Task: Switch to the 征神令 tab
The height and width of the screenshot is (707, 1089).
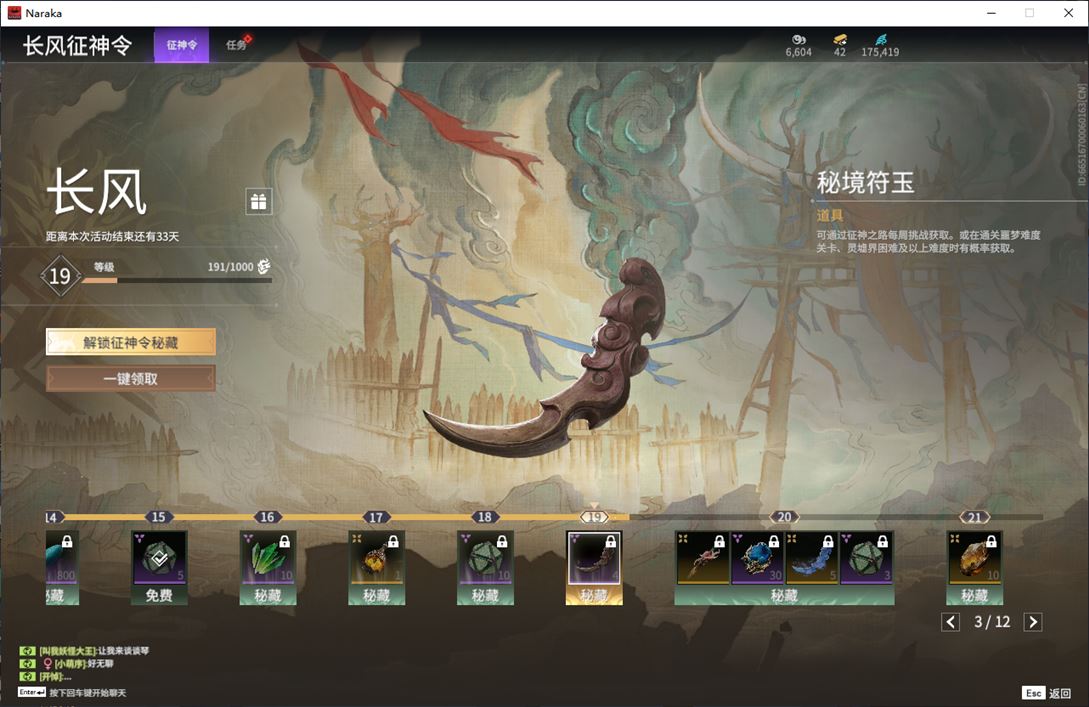Action: click(181, 45)
